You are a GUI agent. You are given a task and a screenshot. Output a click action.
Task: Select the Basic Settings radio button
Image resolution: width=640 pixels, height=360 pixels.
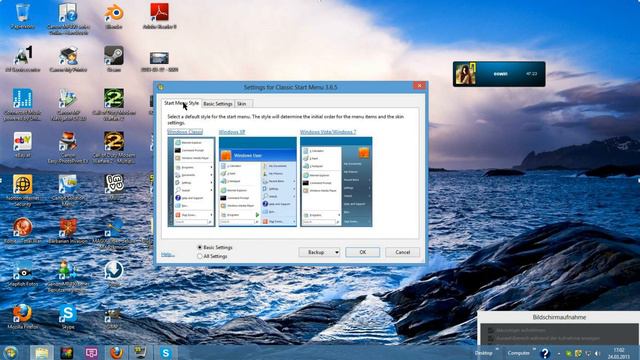200,247
